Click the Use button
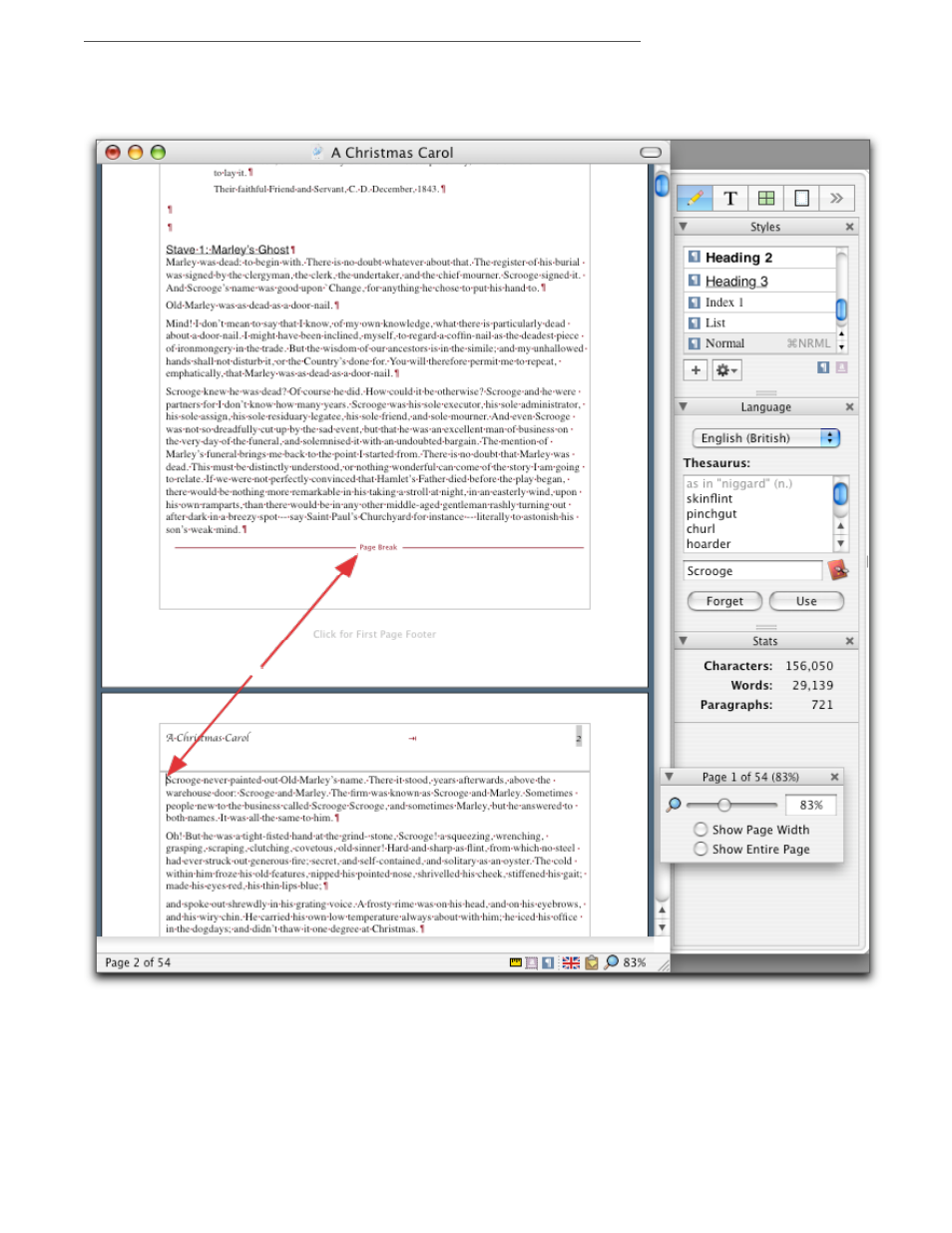Screen dimensions: 952x1233 point(806,601)
